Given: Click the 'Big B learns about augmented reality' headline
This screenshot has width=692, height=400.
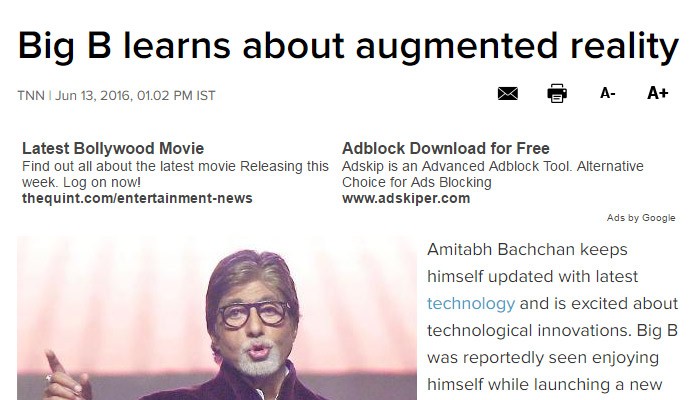Looking at the screenshot, I should tap(348, 46).
